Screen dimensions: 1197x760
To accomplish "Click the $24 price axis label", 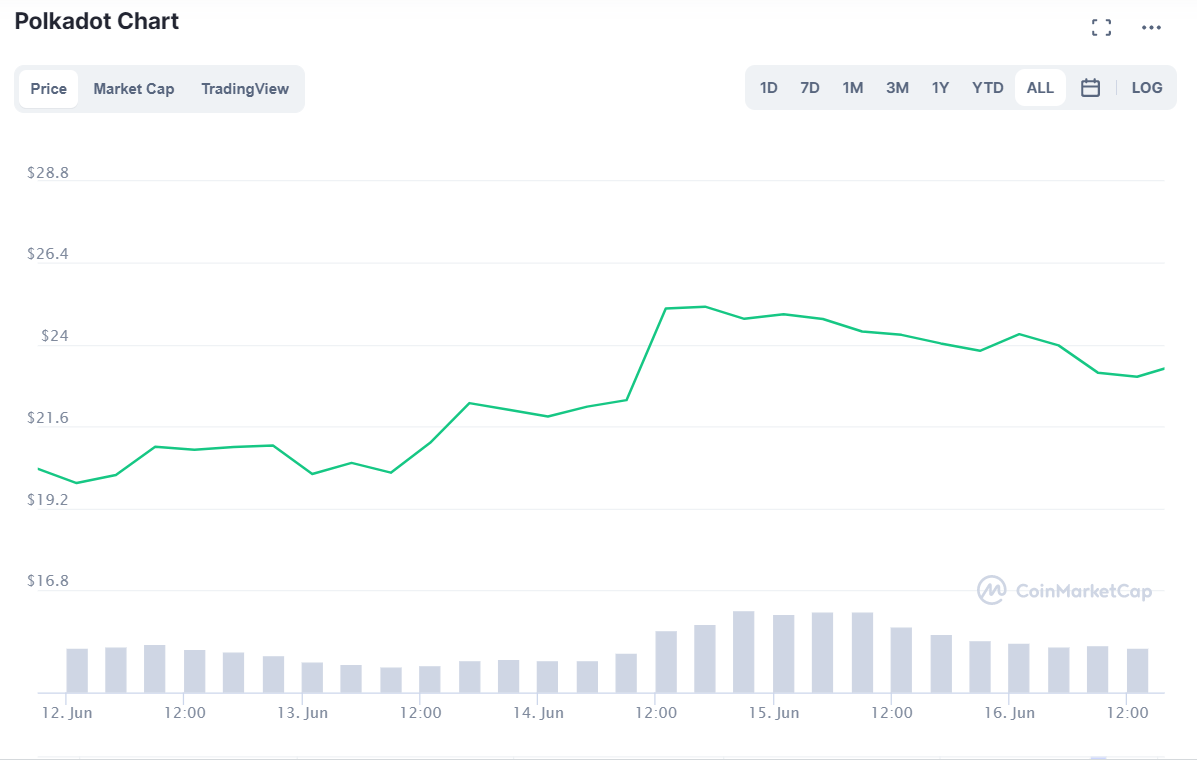I will pyautogui.click(x=53, y=336).
